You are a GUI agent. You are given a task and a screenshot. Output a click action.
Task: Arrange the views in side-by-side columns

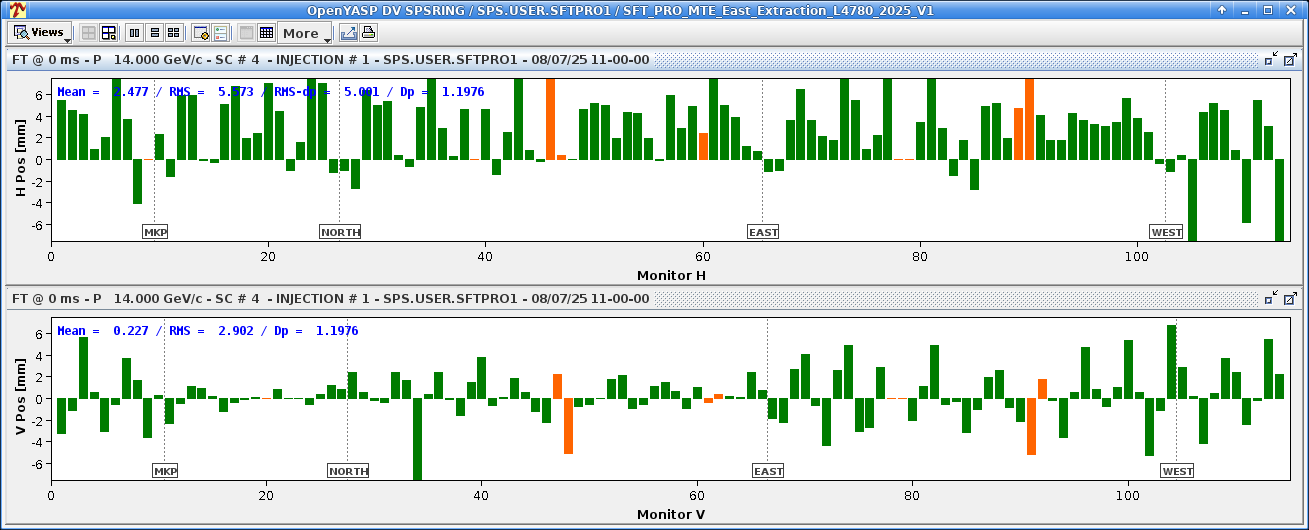point(135,33)
